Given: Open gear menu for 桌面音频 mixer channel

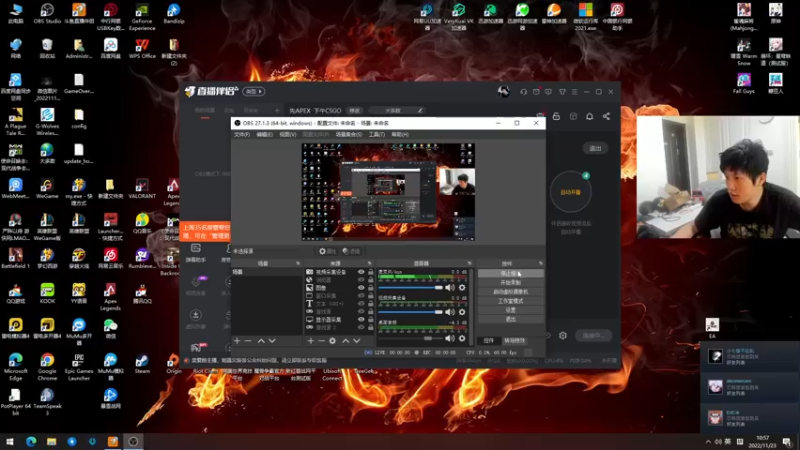Looking at the screenshot, I should coord(462,338).
